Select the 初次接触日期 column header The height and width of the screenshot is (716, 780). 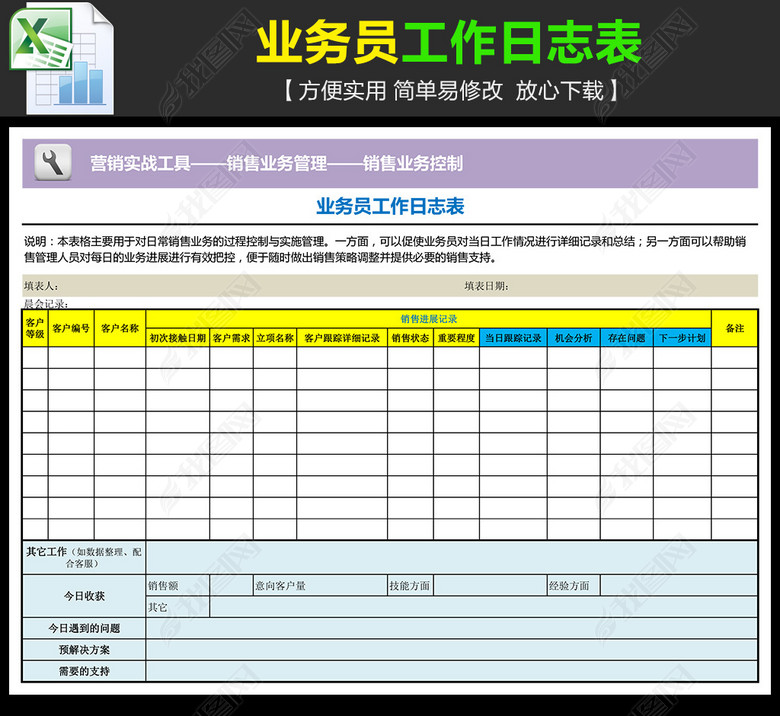point(178,338)
